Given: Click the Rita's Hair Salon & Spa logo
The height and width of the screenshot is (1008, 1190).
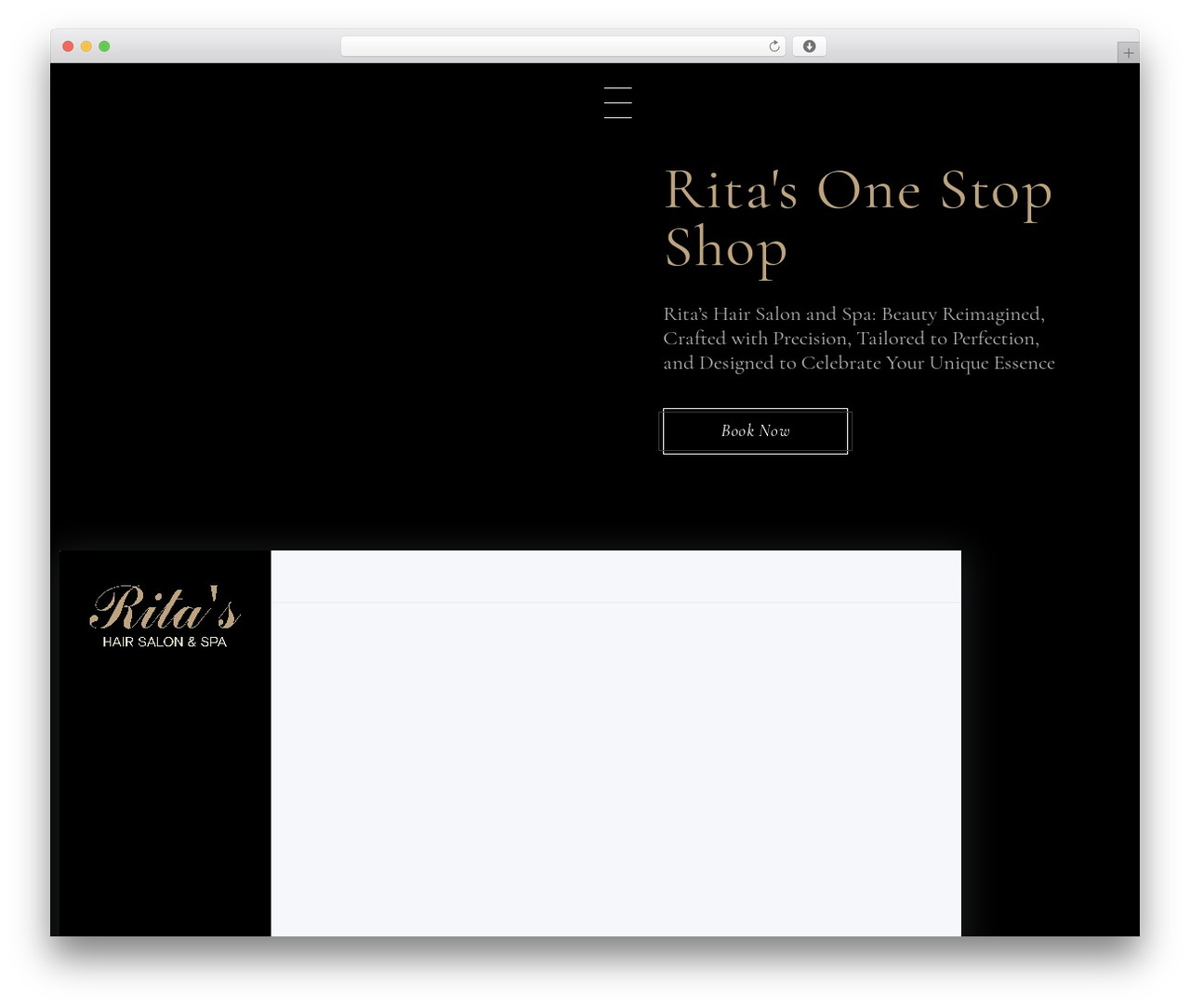Looking at the screenshot, I should tap(165, 617).
